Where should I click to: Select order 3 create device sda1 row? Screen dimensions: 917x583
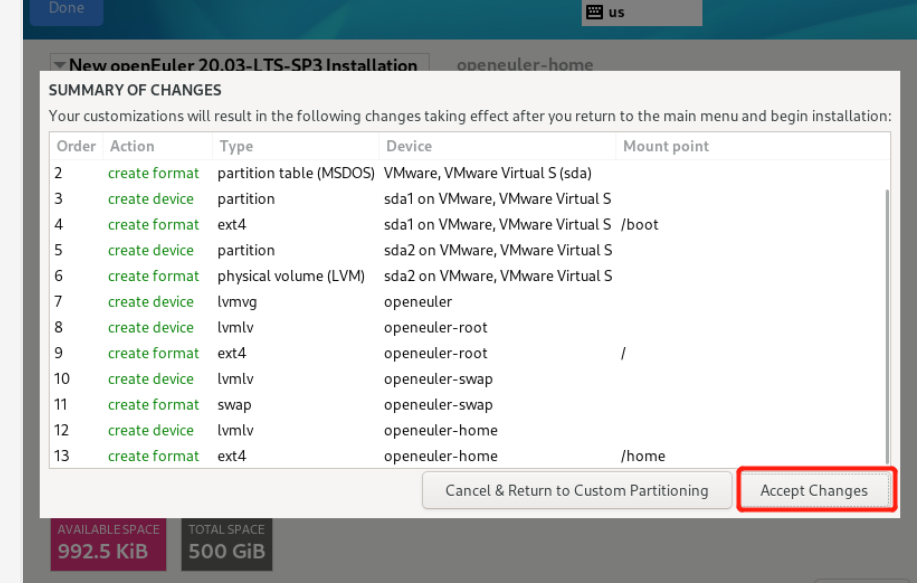pos(468,199)
